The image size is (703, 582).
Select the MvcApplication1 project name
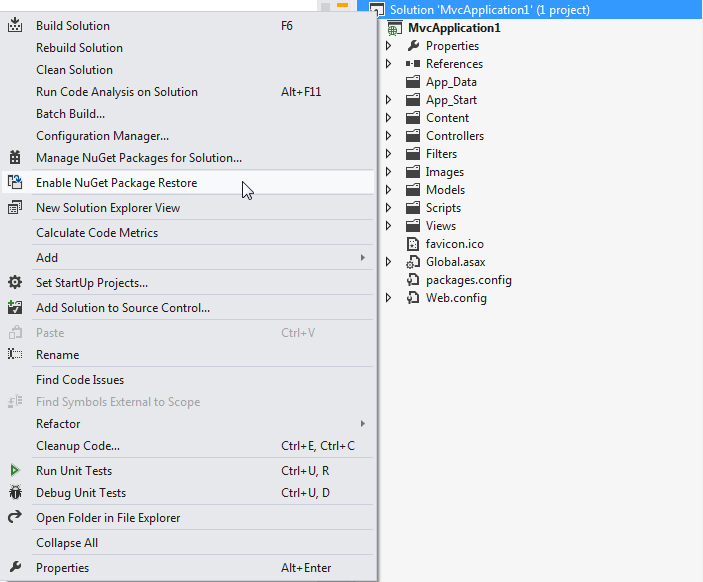tap(454, 28)
